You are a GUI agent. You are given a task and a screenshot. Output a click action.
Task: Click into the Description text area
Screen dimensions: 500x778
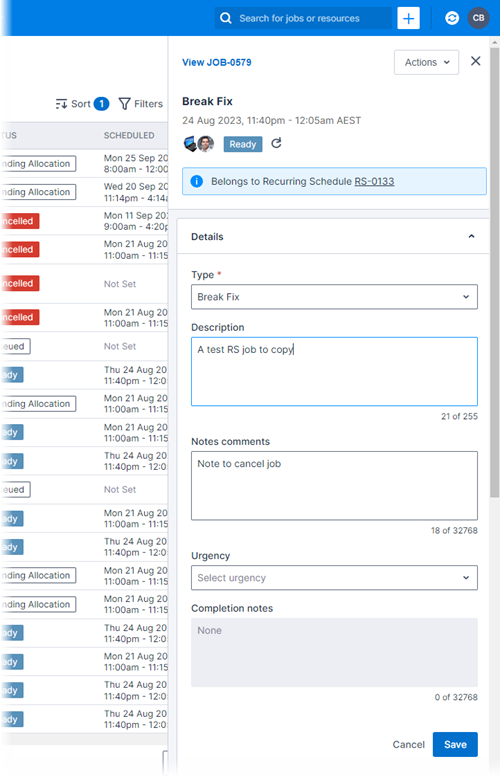[334, 372]
